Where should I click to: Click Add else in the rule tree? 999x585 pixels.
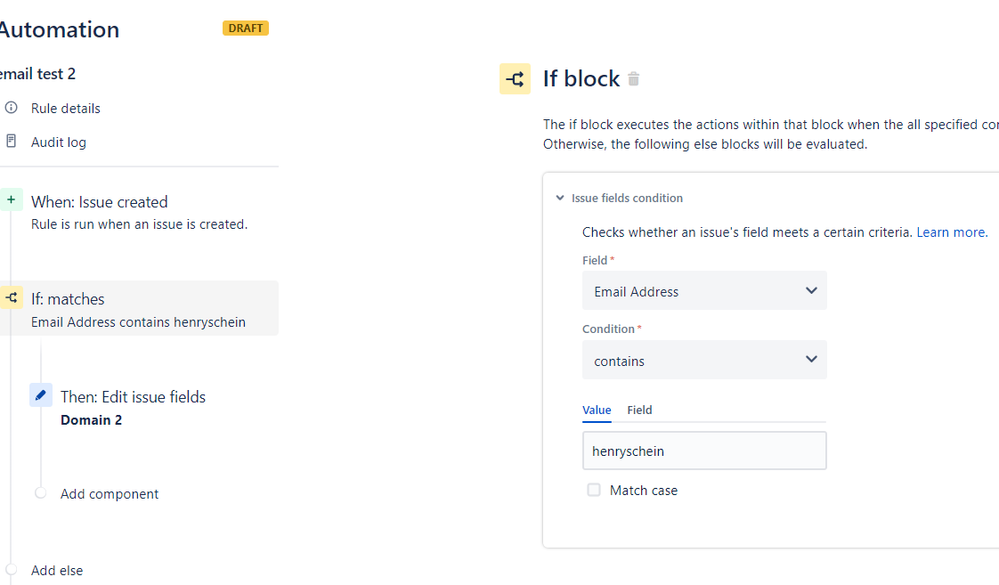pyautogui.click(x=57, y=570)
